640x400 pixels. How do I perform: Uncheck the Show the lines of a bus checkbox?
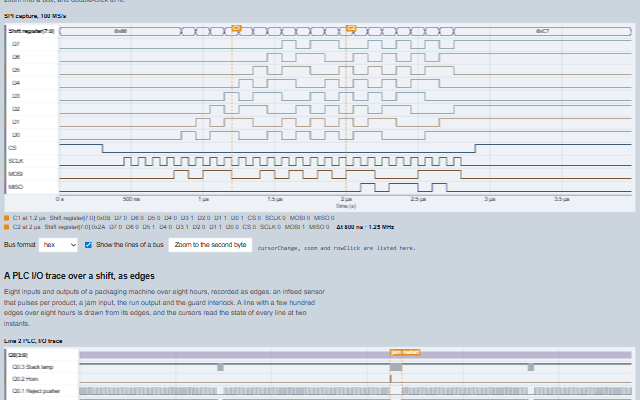click(x=88, y=245)
